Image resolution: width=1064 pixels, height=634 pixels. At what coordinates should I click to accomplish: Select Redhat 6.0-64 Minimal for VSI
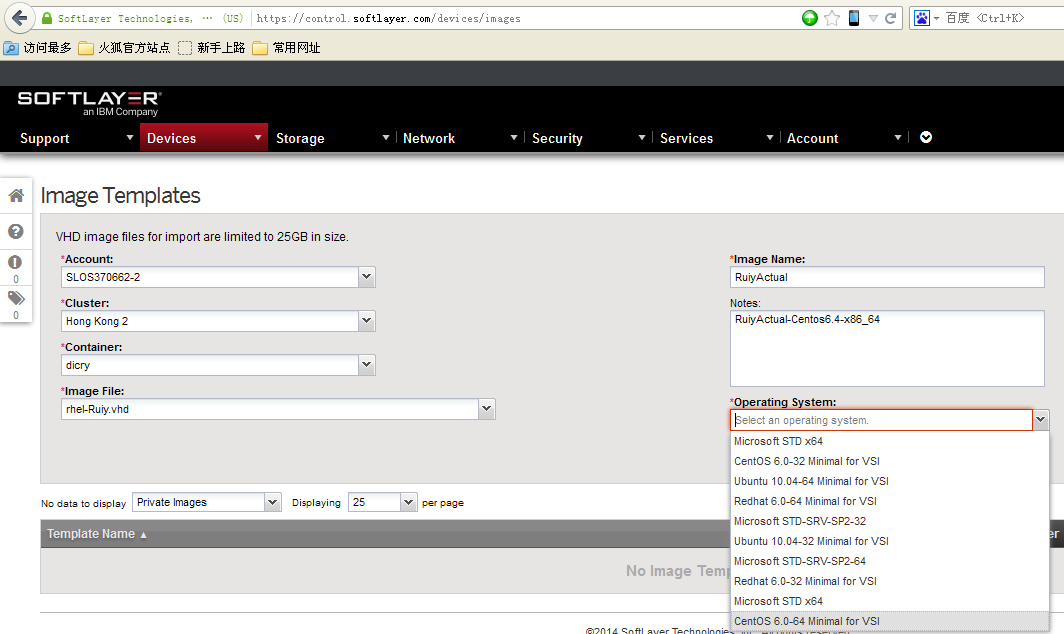[x=890, y=501]
